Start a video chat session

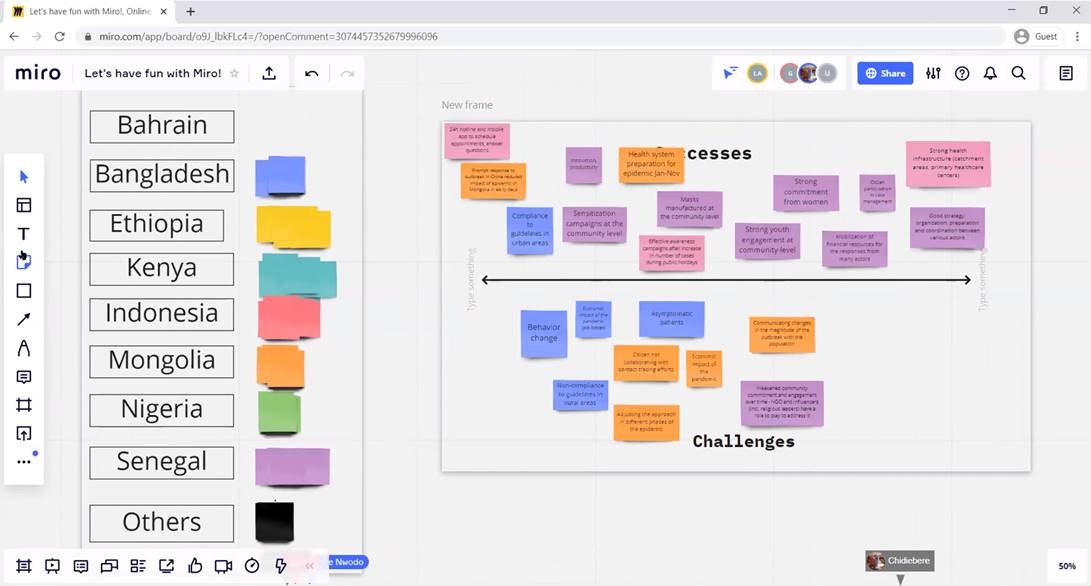click(223, 565)
